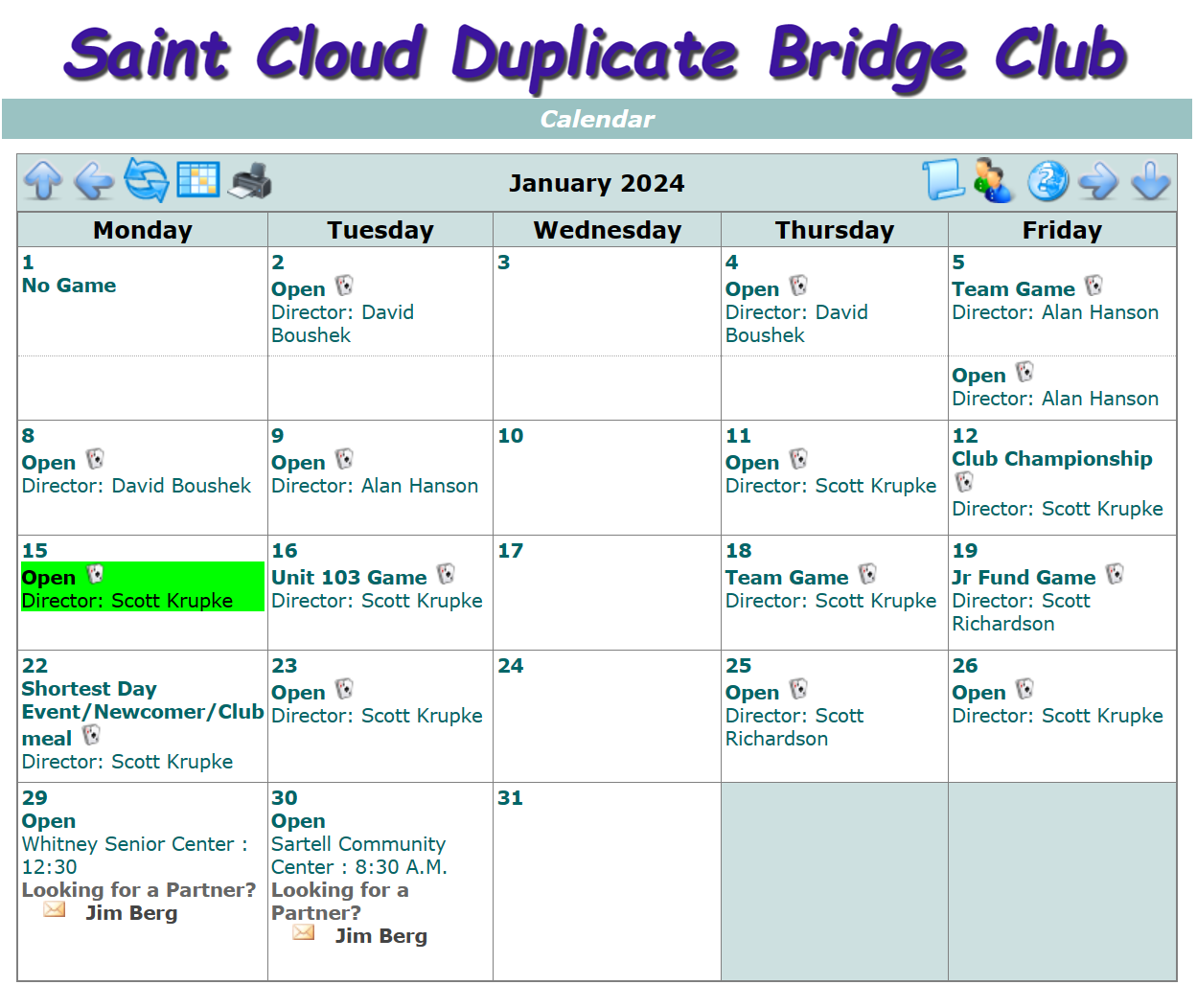Click card icon beside January 23 Open
The height and width of the screenshot is (1008, 1197).
[345, 689]
